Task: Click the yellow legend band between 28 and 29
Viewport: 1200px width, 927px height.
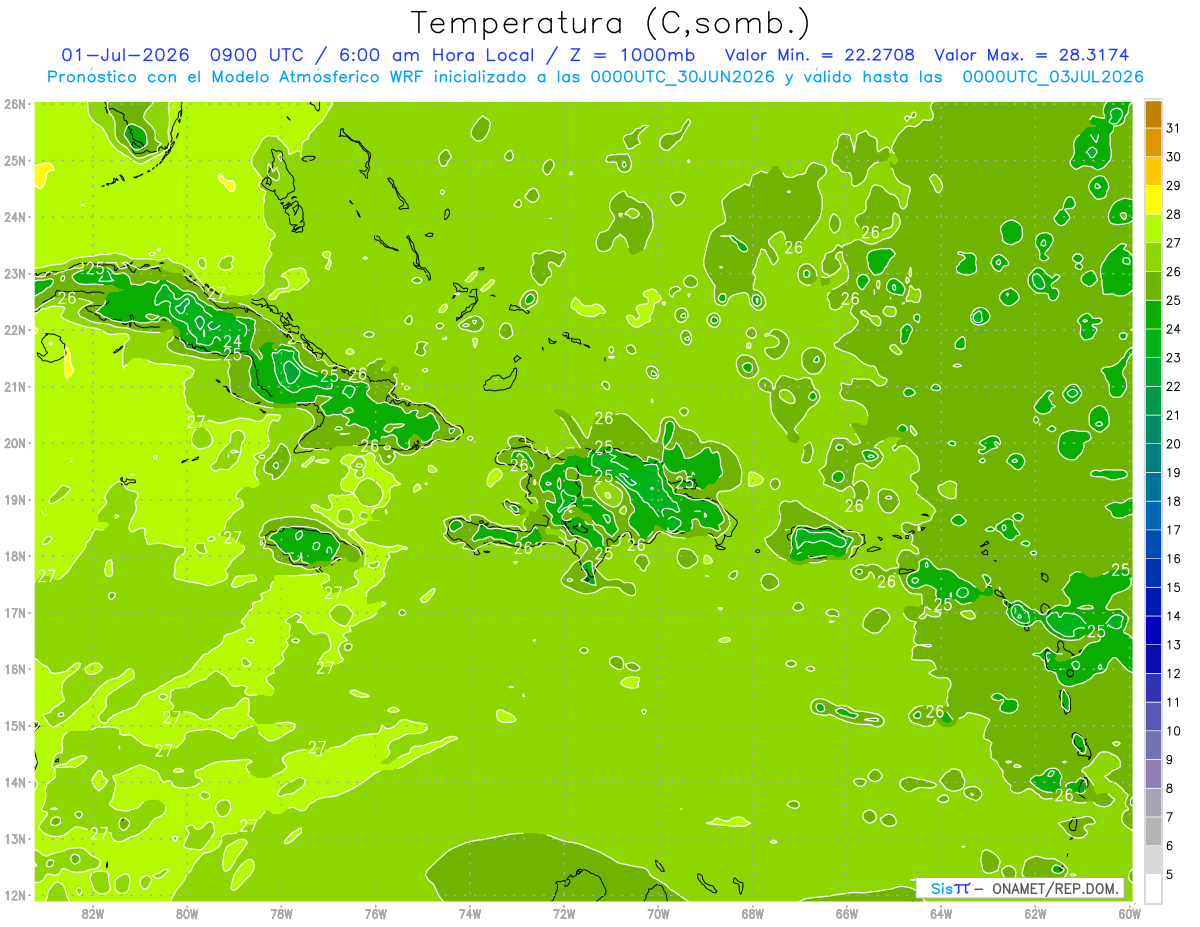Action: pos(1153,200)
